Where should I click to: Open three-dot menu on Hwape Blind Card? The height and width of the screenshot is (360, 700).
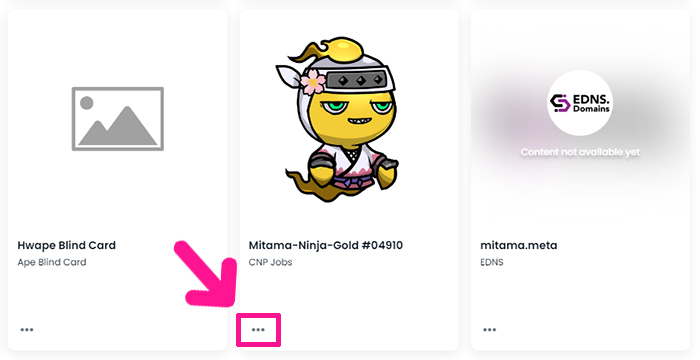tap(27, 330)
